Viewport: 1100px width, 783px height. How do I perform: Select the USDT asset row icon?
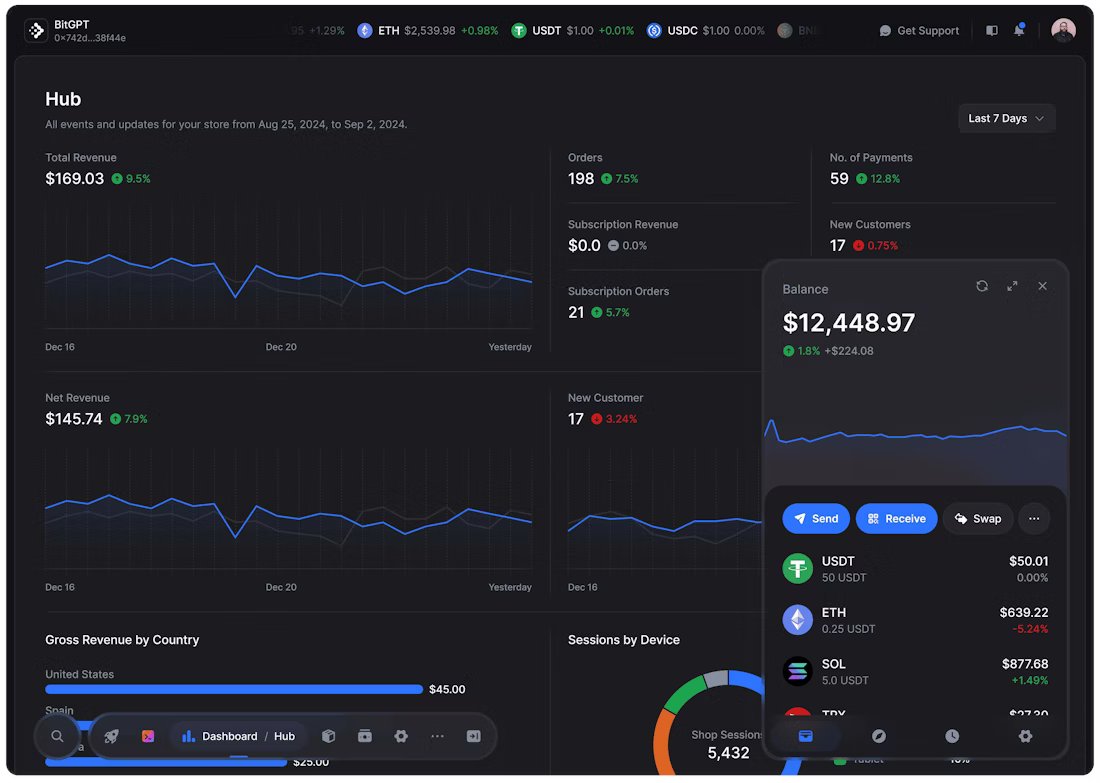click(797, 569)
